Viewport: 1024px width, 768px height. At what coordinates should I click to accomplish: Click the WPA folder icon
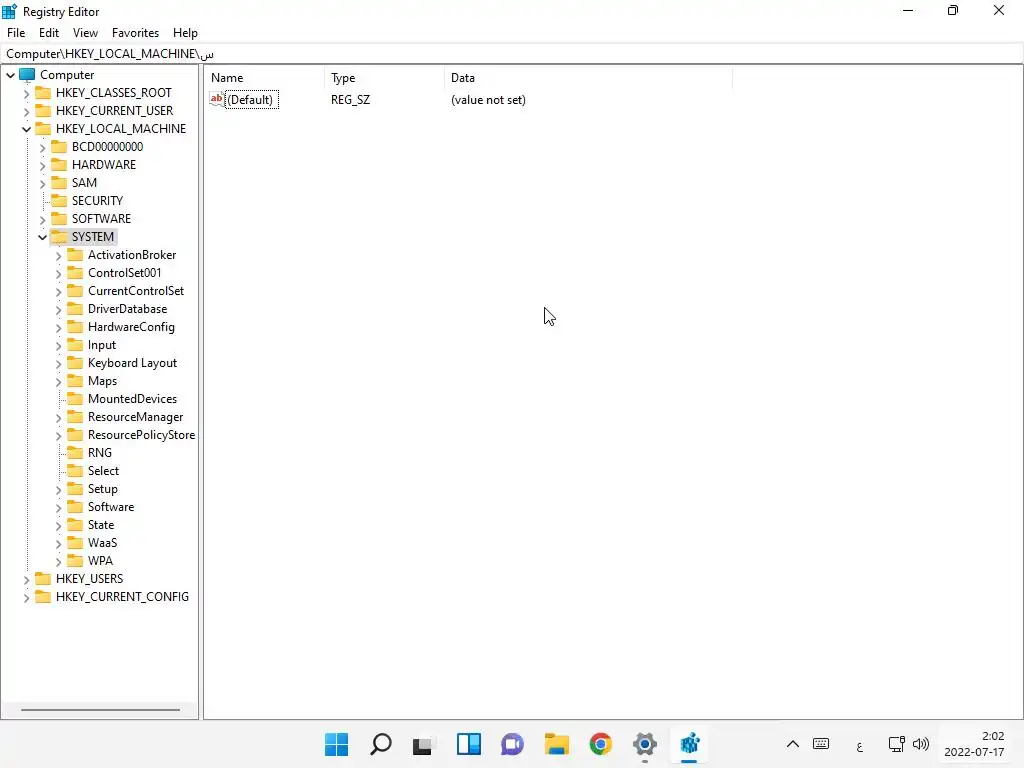75,560
